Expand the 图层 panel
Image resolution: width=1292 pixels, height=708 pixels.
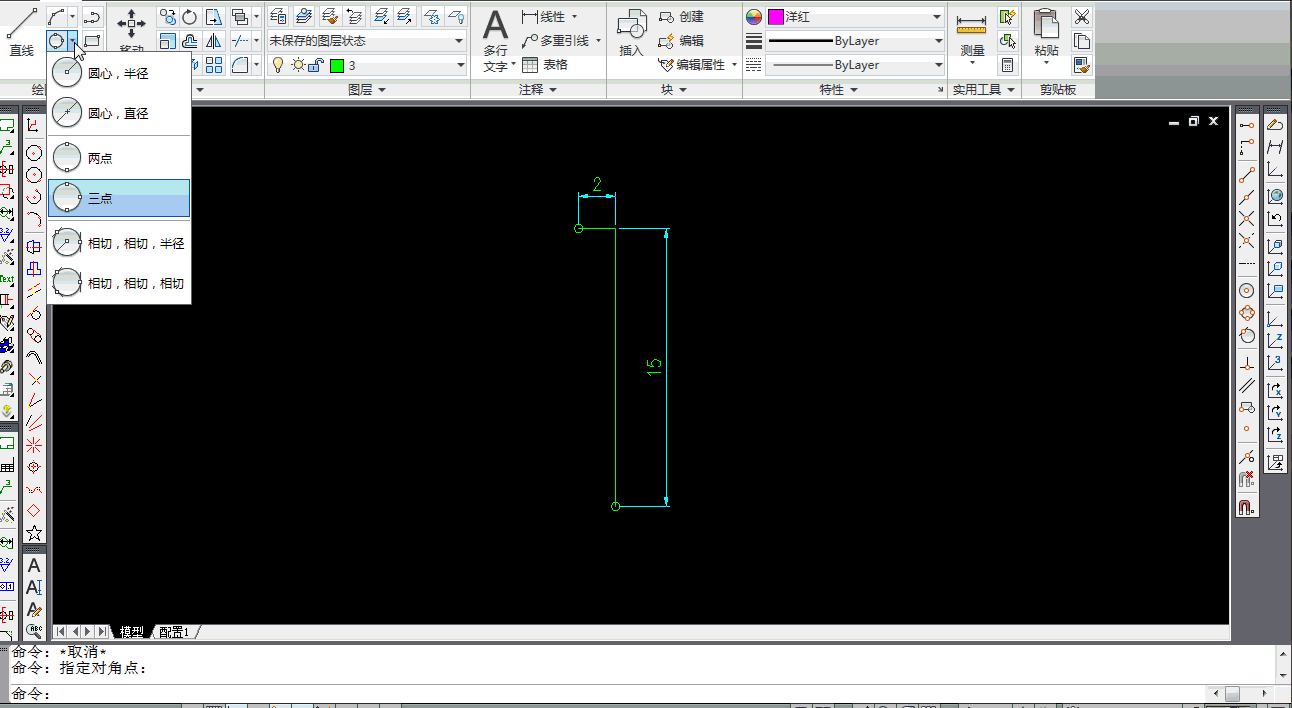pyautogui.click(x=367, y=90)
